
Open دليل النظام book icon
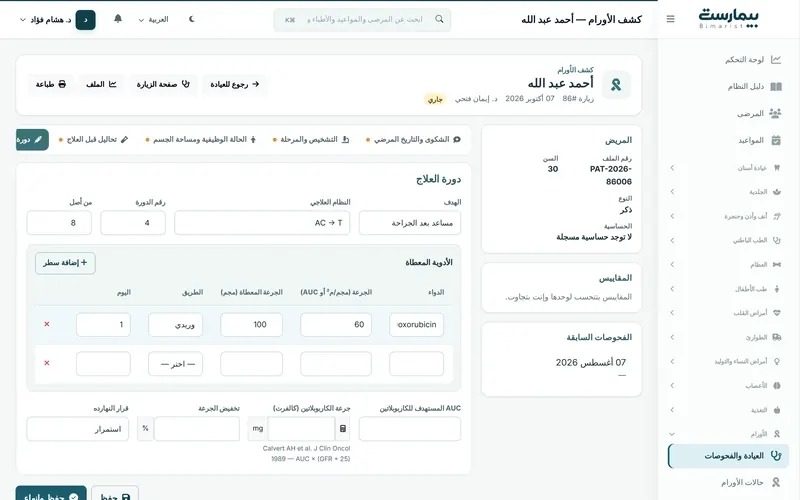coord(776,86)
